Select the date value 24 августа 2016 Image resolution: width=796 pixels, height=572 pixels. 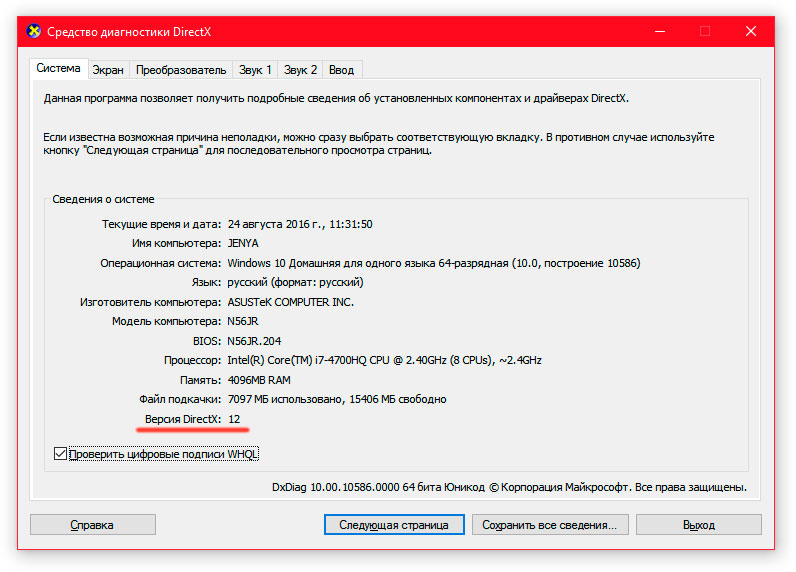pos(300,224)
